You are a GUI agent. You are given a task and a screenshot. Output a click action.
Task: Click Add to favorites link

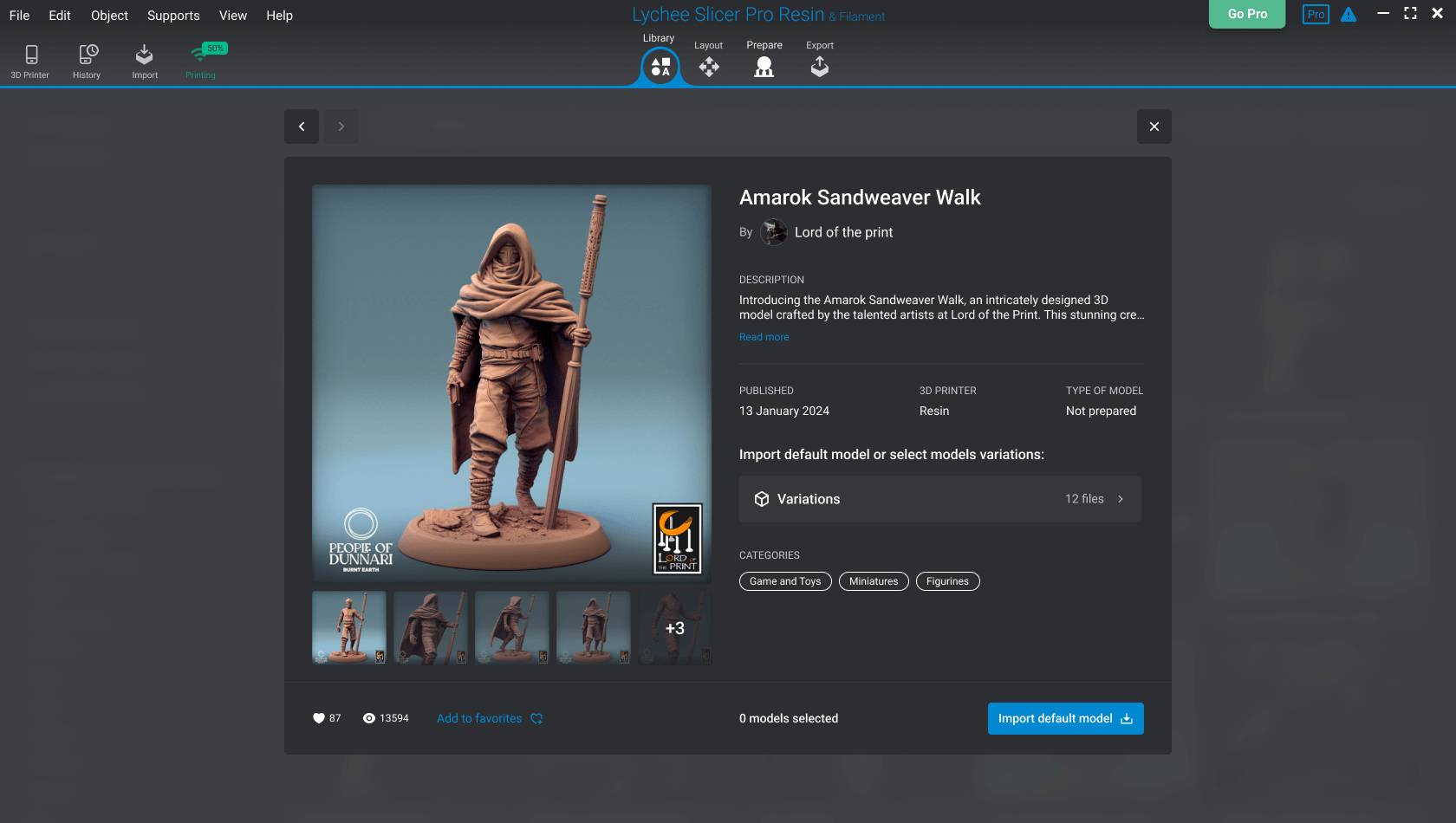point(490,718)
